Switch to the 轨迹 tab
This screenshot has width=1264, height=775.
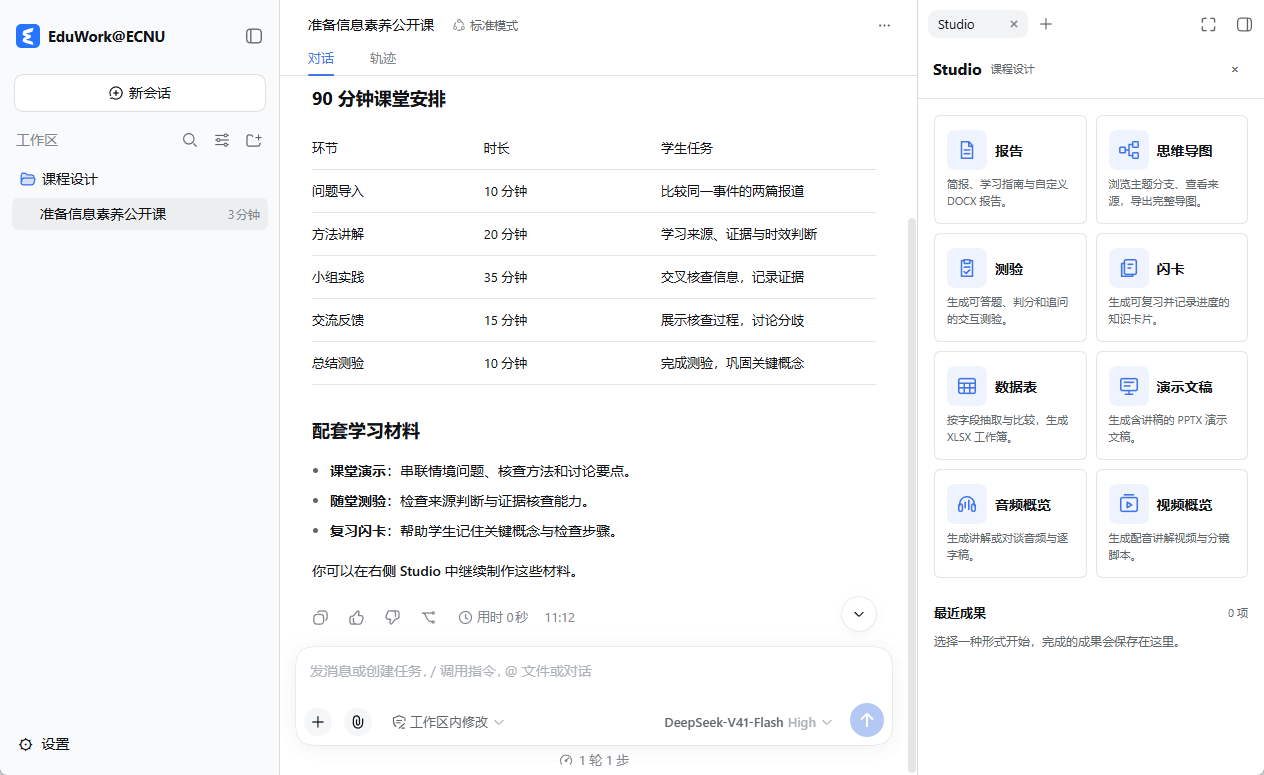coord(383,58)
